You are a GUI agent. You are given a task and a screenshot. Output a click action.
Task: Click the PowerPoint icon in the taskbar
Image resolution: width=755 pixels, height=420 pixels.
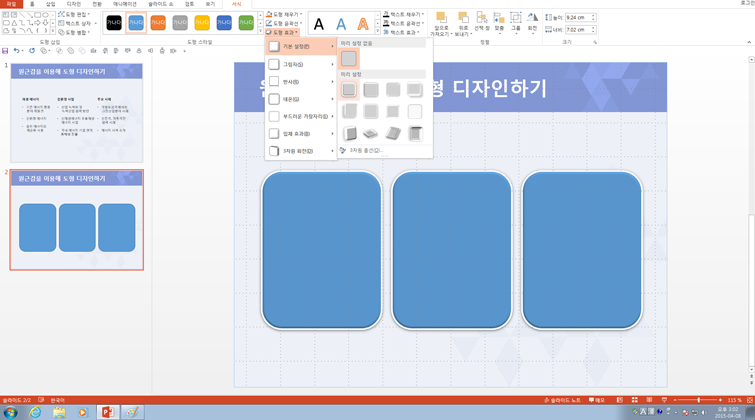108,412
